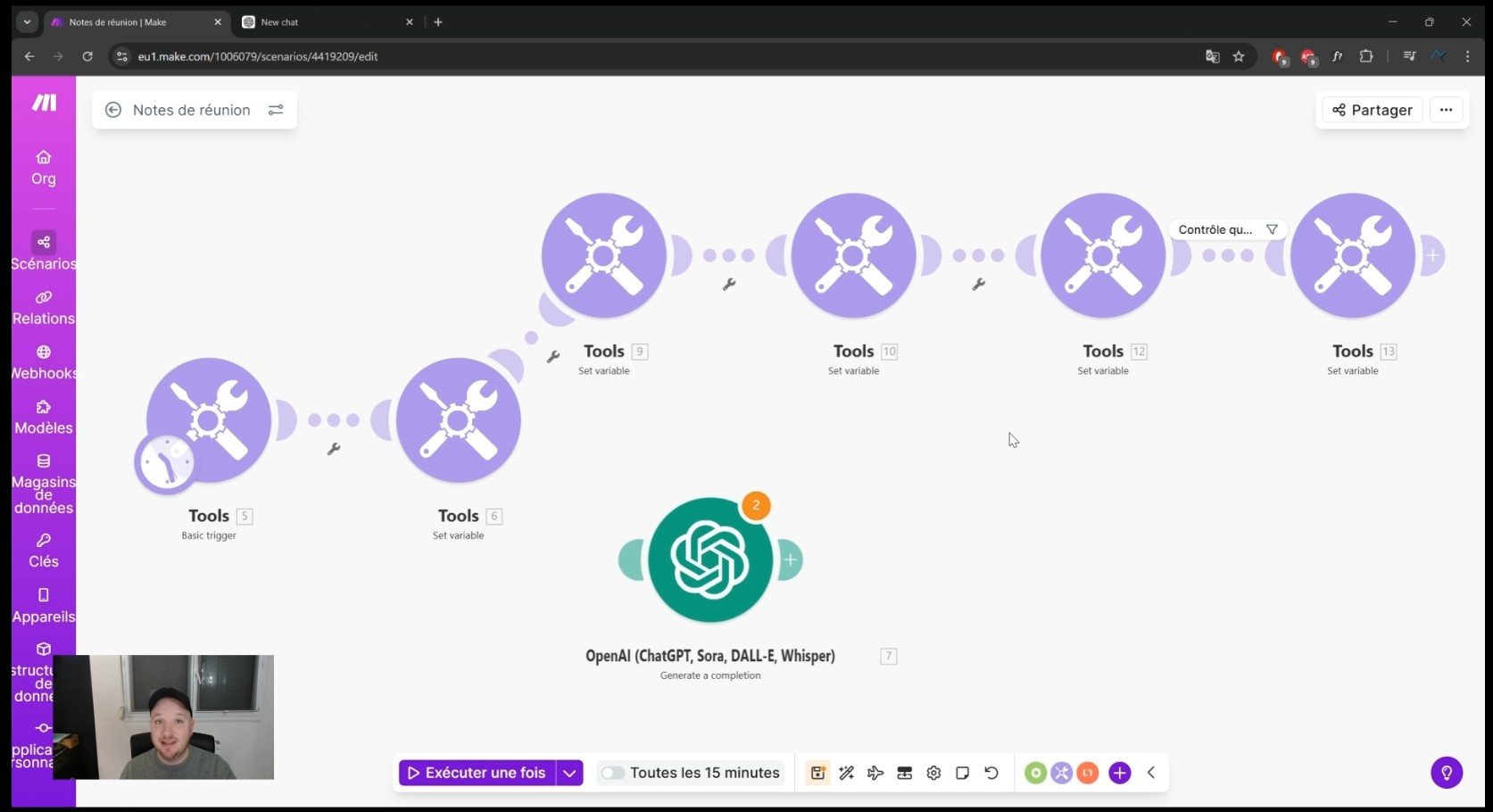Open Scénarios in the left sidebar

(43, 251)
